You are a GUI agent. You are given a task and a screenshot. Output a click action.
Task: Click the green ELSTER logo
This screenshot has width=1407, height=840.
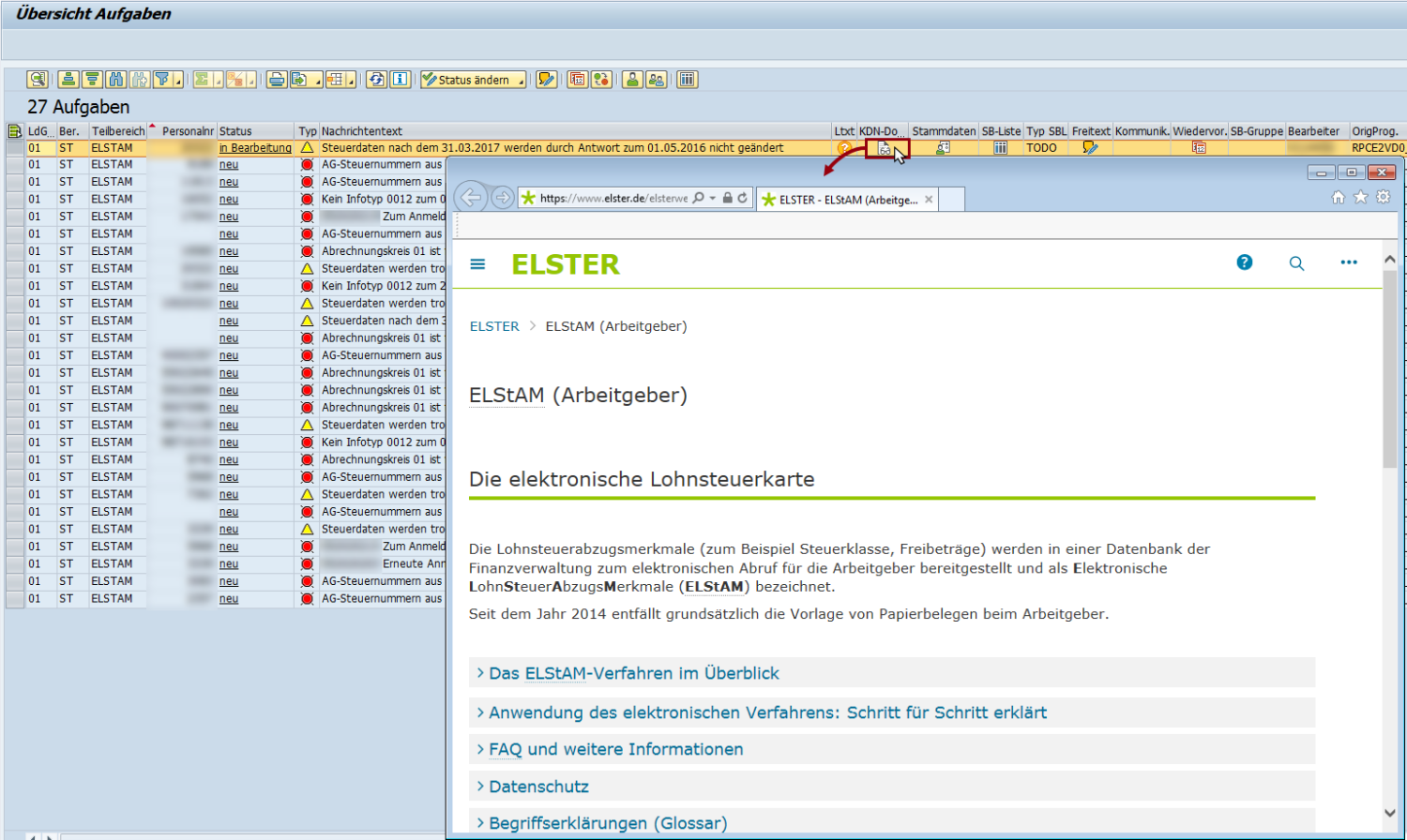(x=566, y=264)
